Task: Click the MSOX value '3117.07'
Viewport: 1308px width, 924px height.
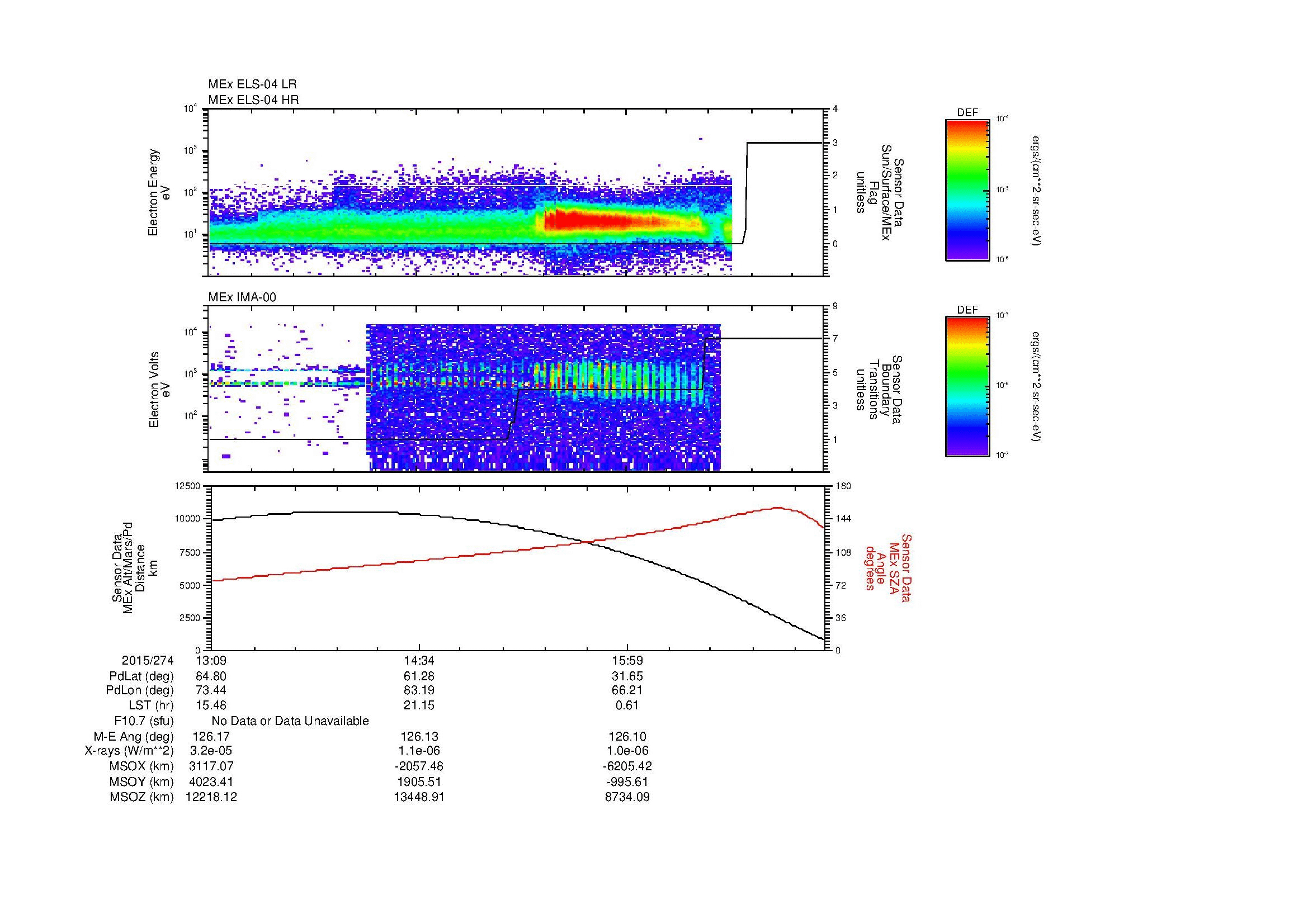Action: 211,766
